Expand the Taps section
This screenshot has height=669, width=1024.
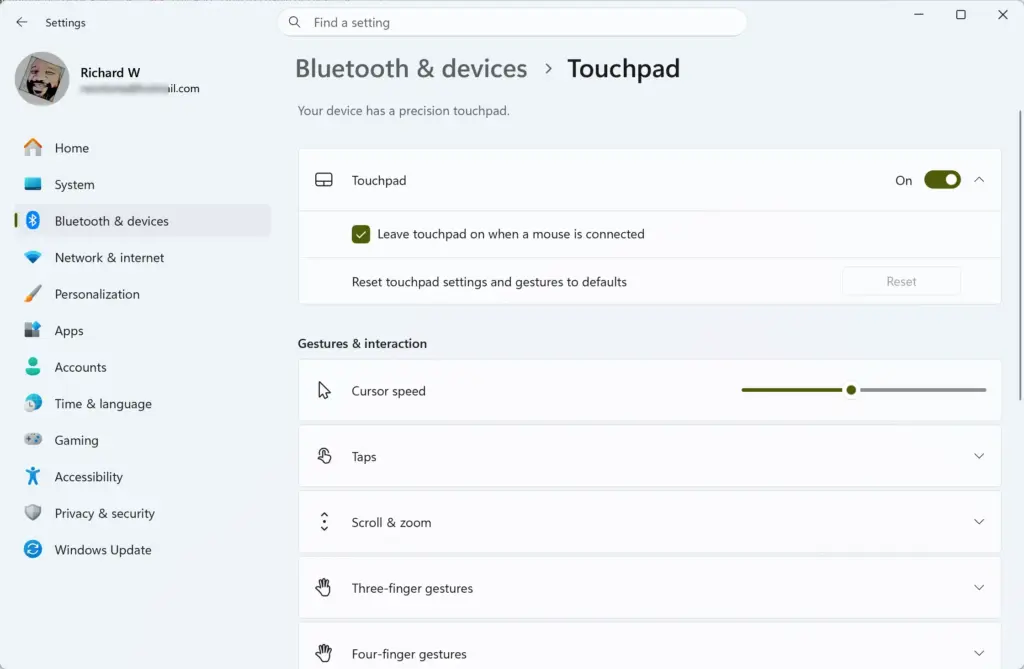point(649,456)
